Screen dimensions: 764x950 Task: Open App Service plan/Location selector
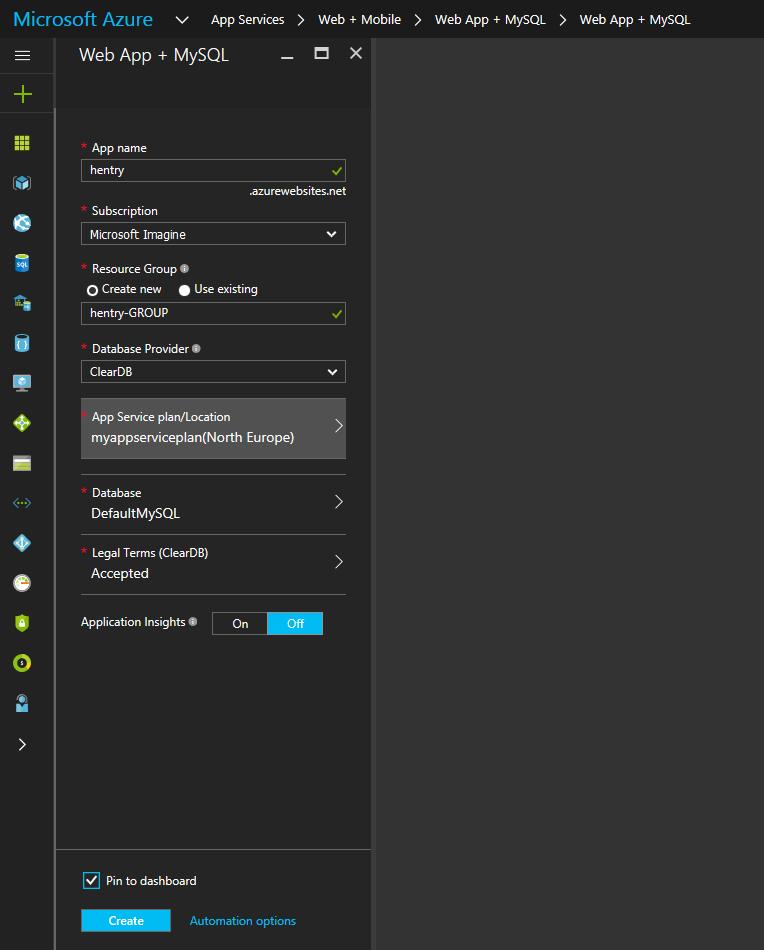coord(213,428)
